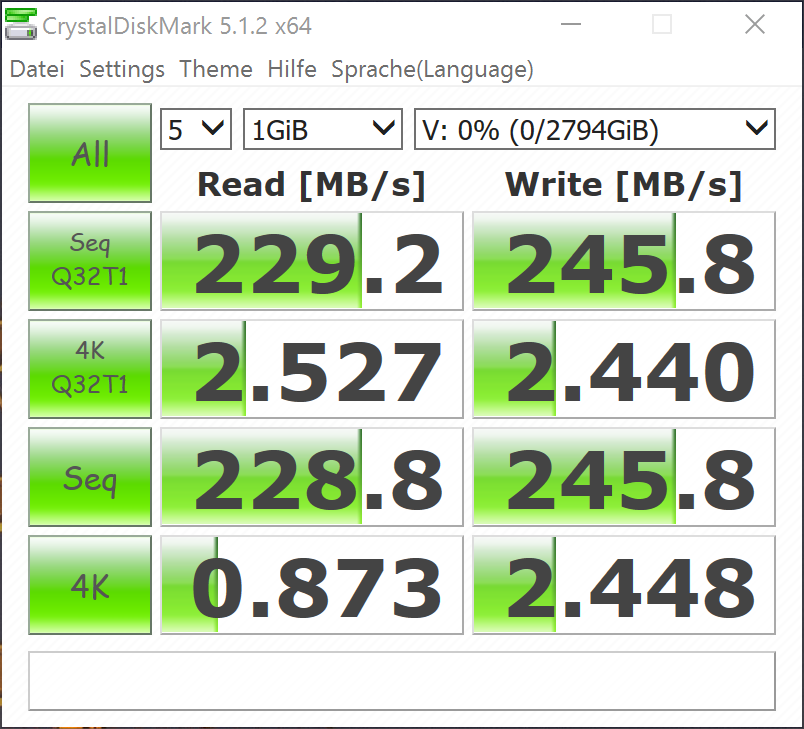The width and height of the screenshot is (804, 729).
Task: Start the Seq Q32T1 test
Action: (90, 261)
